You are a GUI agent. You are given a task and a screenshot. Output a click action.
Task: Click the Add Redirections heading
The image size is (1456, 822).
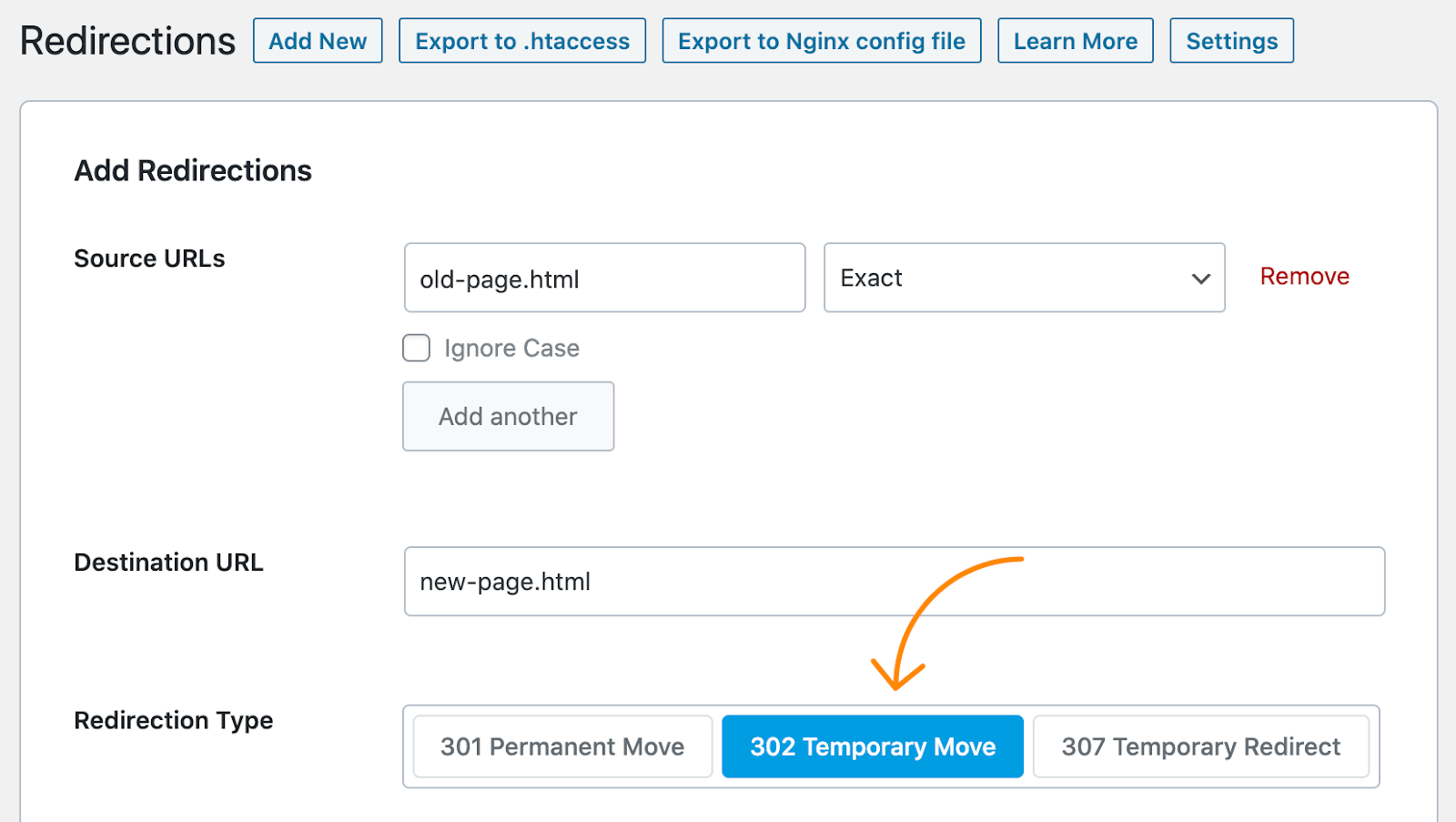click(x=193, y=170)
